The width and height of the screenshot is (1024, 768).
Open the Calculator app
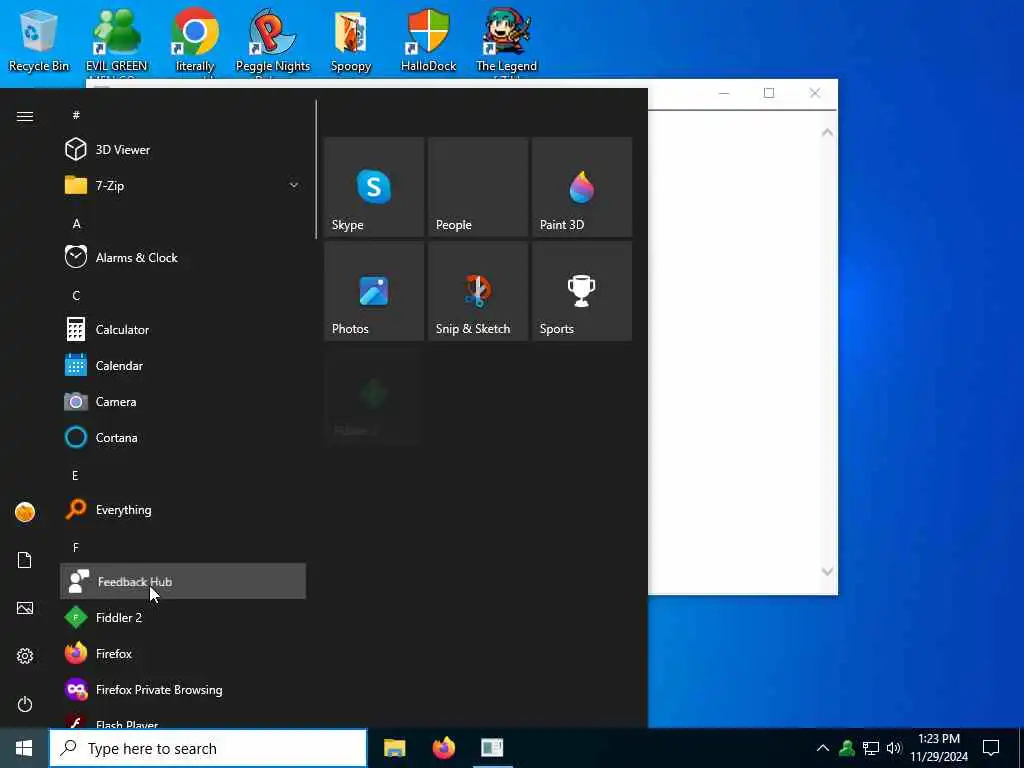[183, 329]
